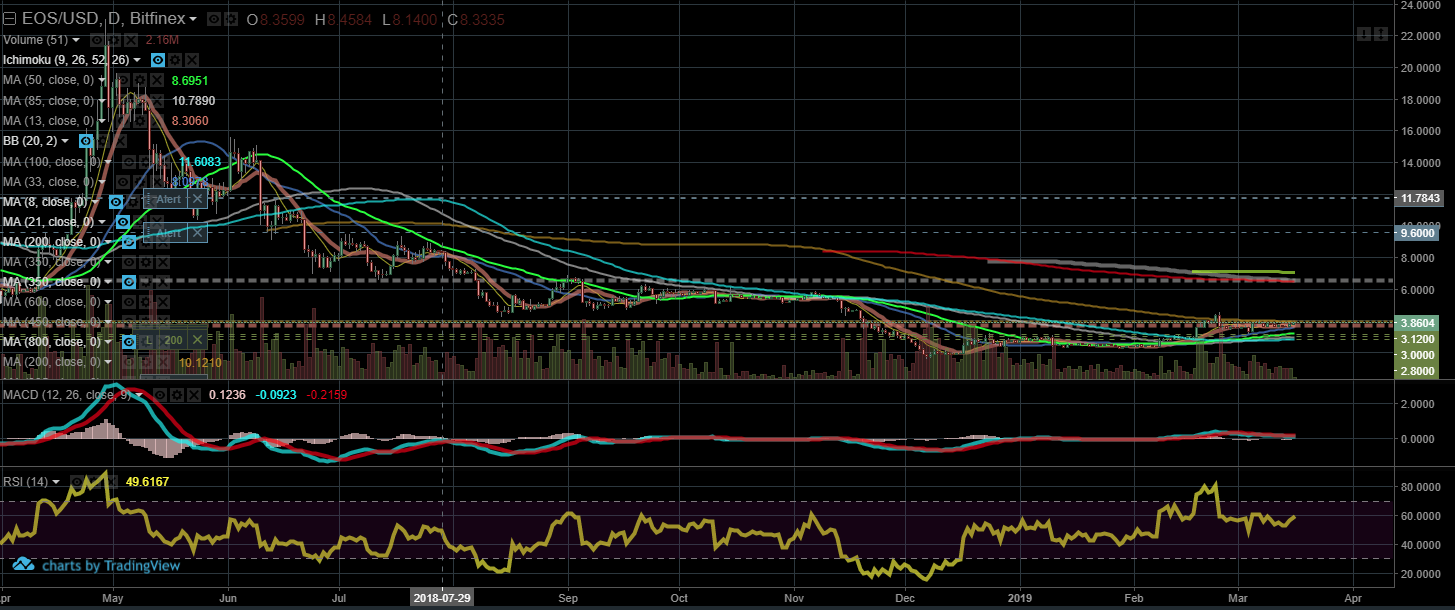The image size is (1455, 610).
Task: Remove the Volume (51) indicator
Action: click(131, 40)
